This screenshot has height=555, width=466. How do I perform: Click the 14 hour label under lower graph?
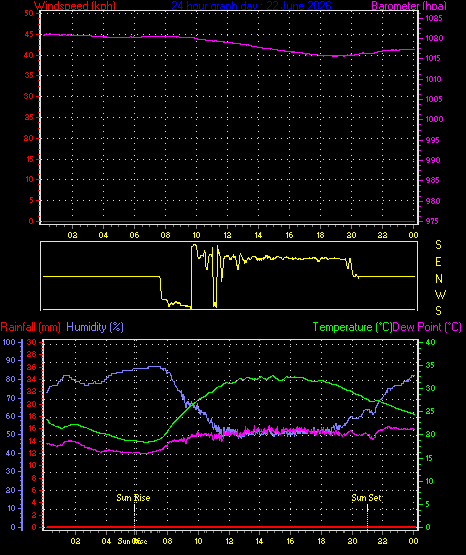tap(259, 541)
